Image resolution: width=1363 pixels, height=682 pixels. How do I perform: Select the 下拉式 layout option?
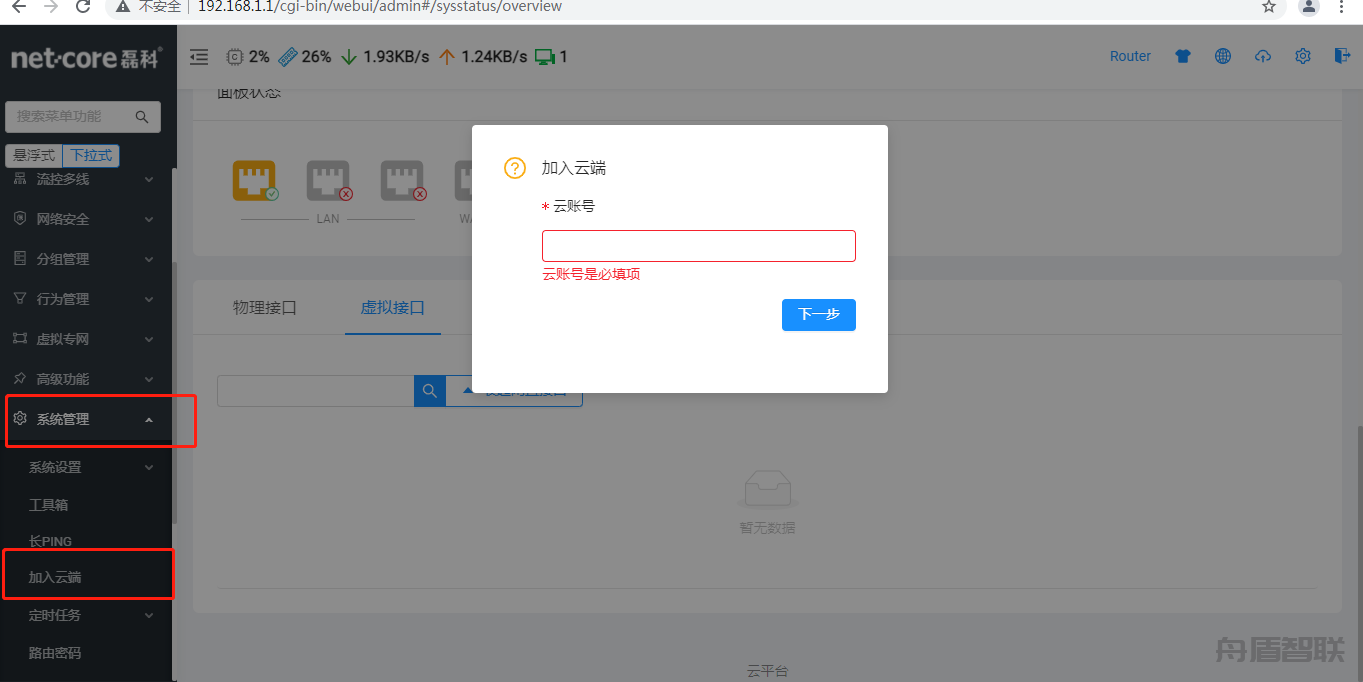pos(93,155)
